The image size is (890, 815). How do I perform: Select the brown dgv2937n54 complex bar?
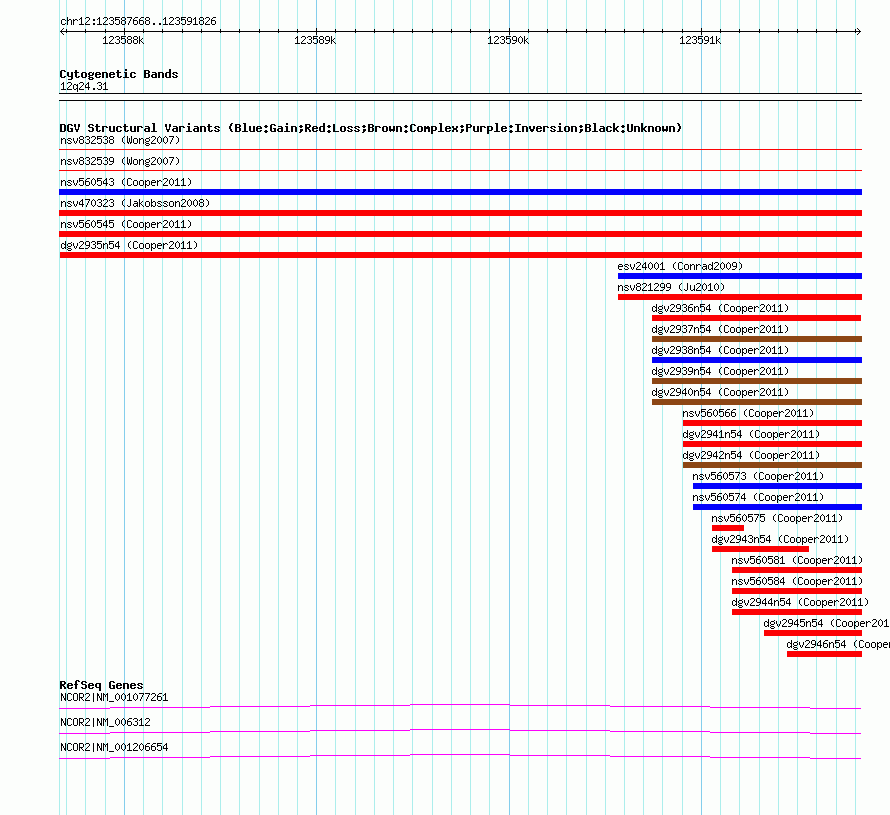[757, 339]
